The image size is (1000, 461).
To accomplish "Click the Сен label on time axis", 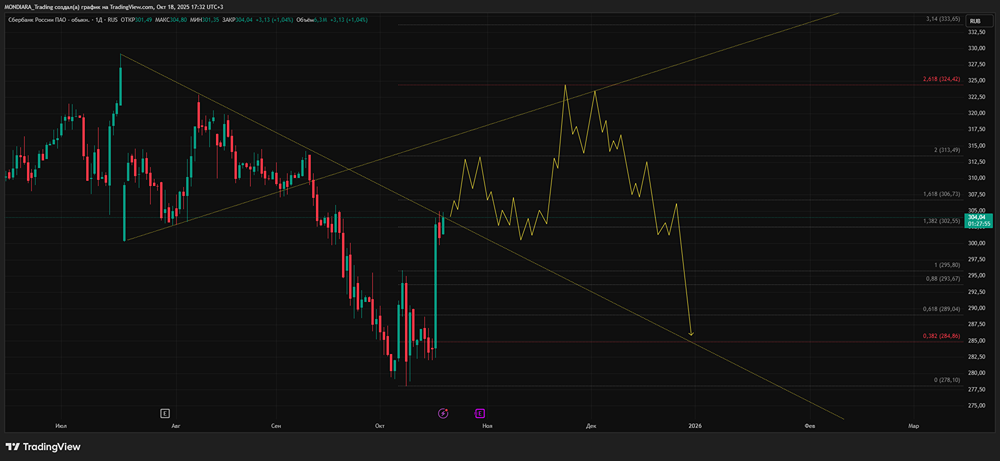I will coord(276,425).
